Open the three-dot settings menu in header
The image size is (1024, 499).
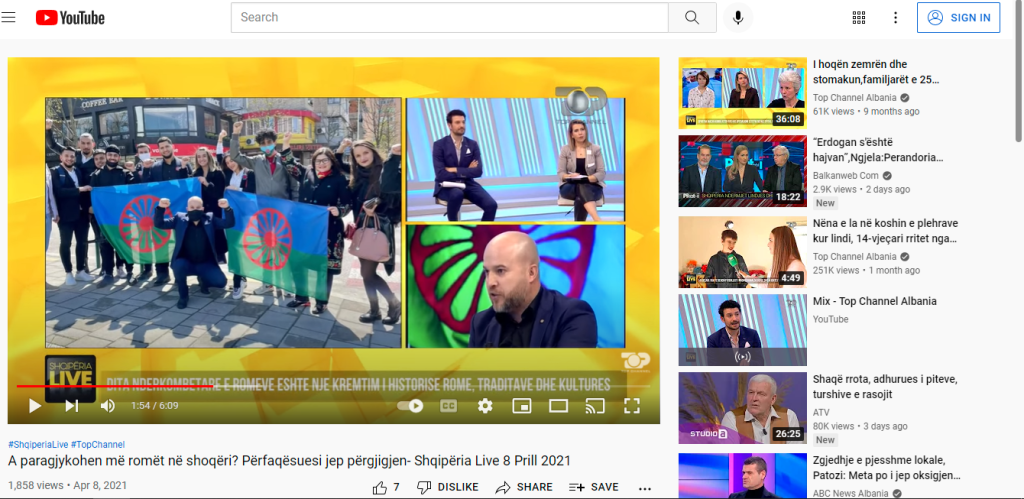point(895,18)
